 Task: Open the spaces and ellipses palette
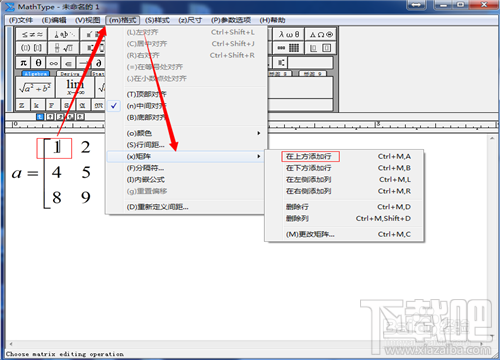coord(64,34)
